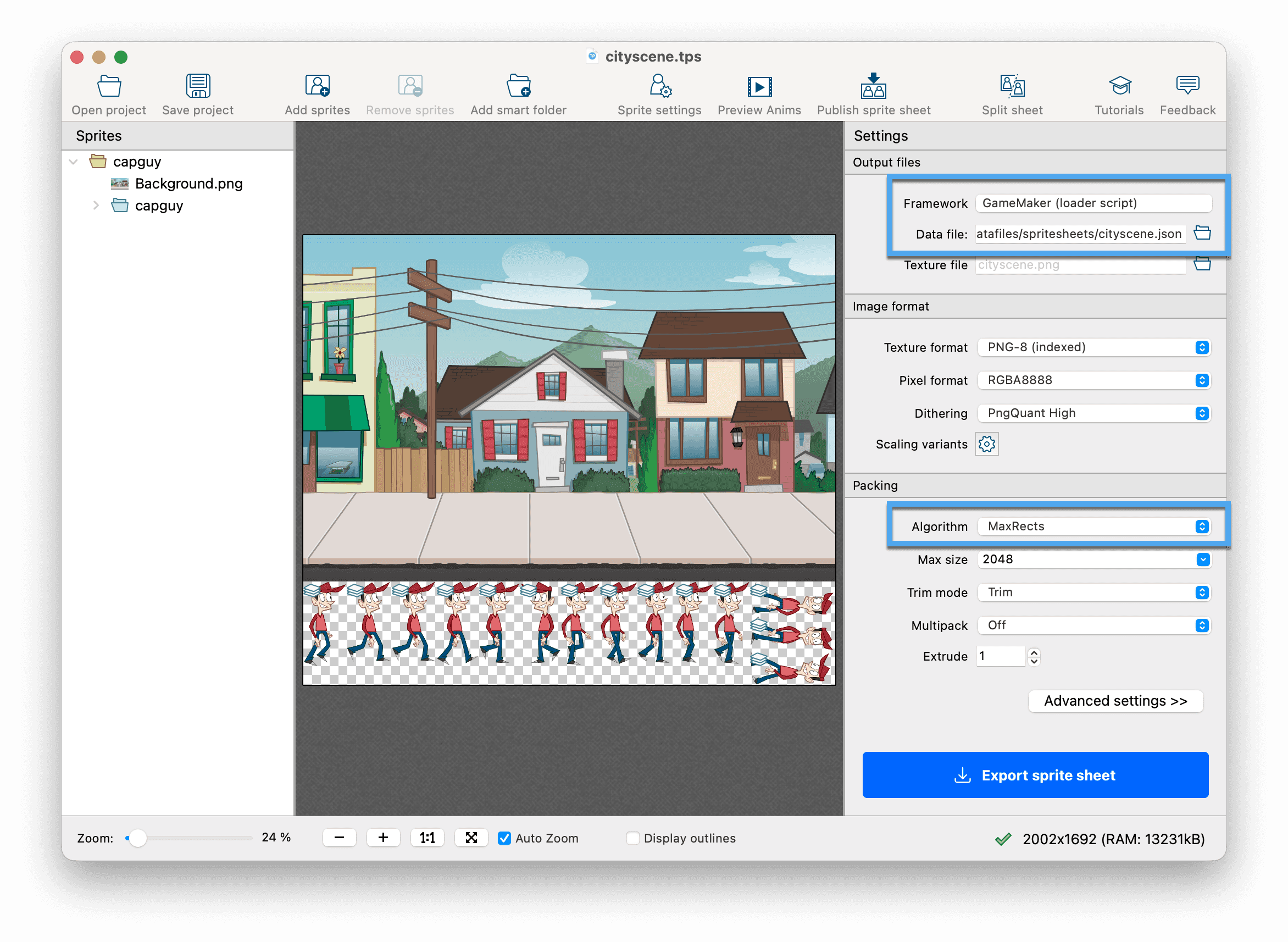Open Scaling variants gear settings
Viewport: 1288px width, 942px height.
(986, 444)
